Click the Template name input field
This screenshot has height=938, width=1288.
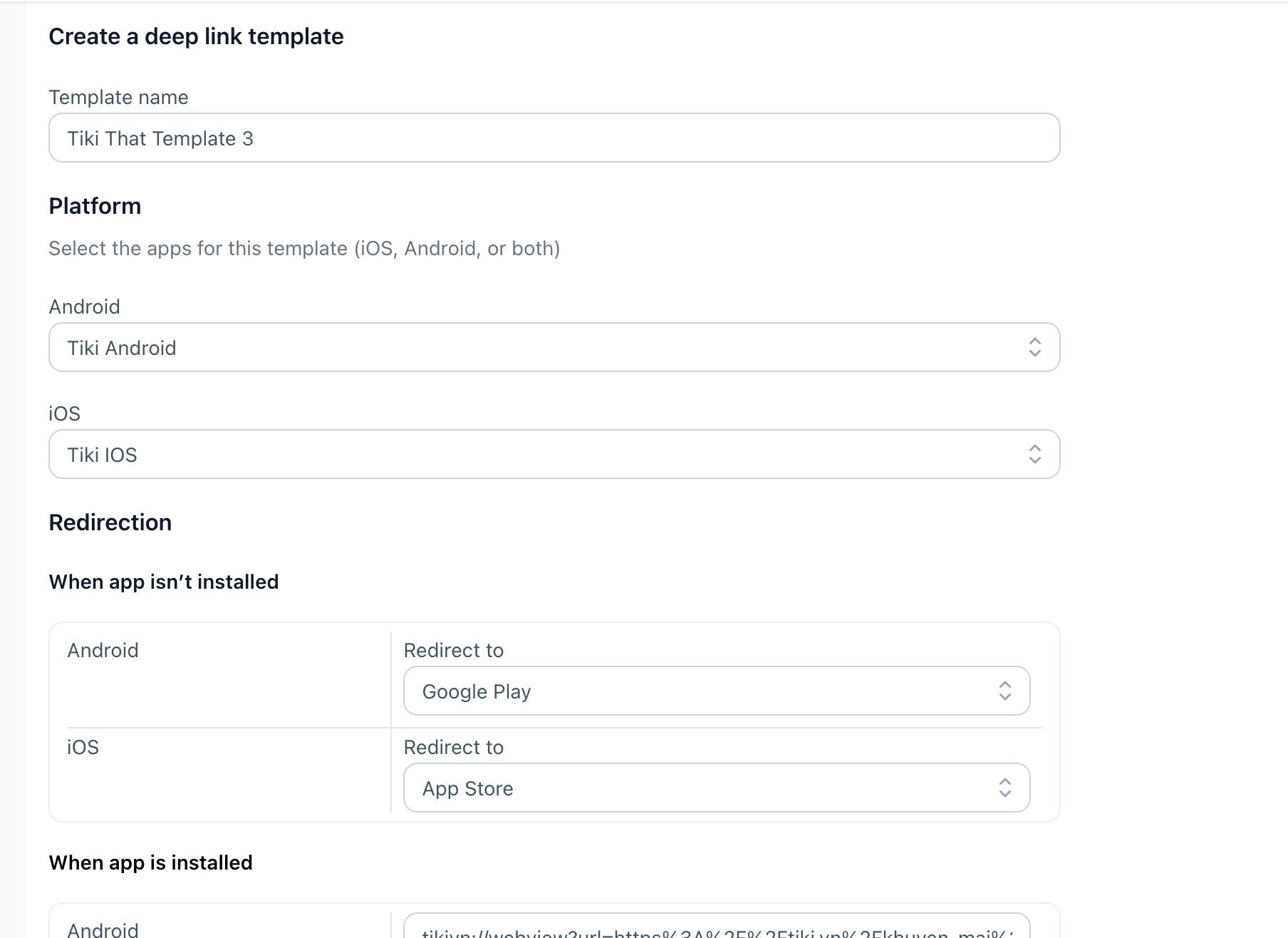coord(554,138)
